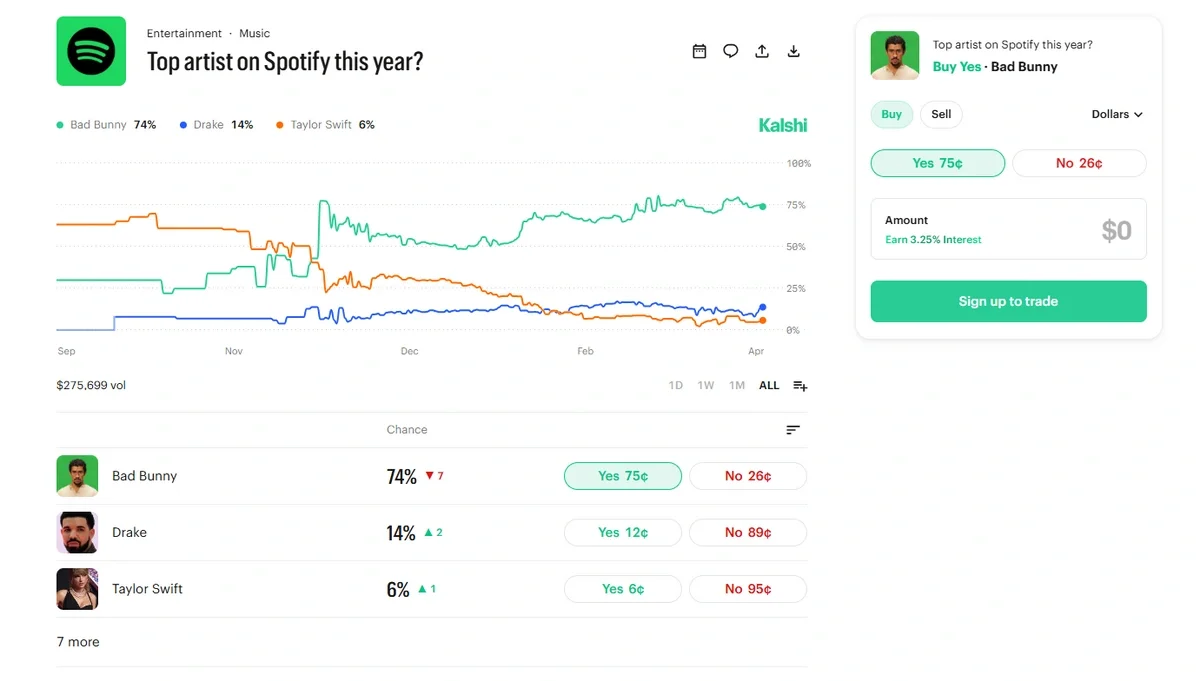Open the calendar icon on the market header
The image size is (1200, 681).
coord(699,51)
